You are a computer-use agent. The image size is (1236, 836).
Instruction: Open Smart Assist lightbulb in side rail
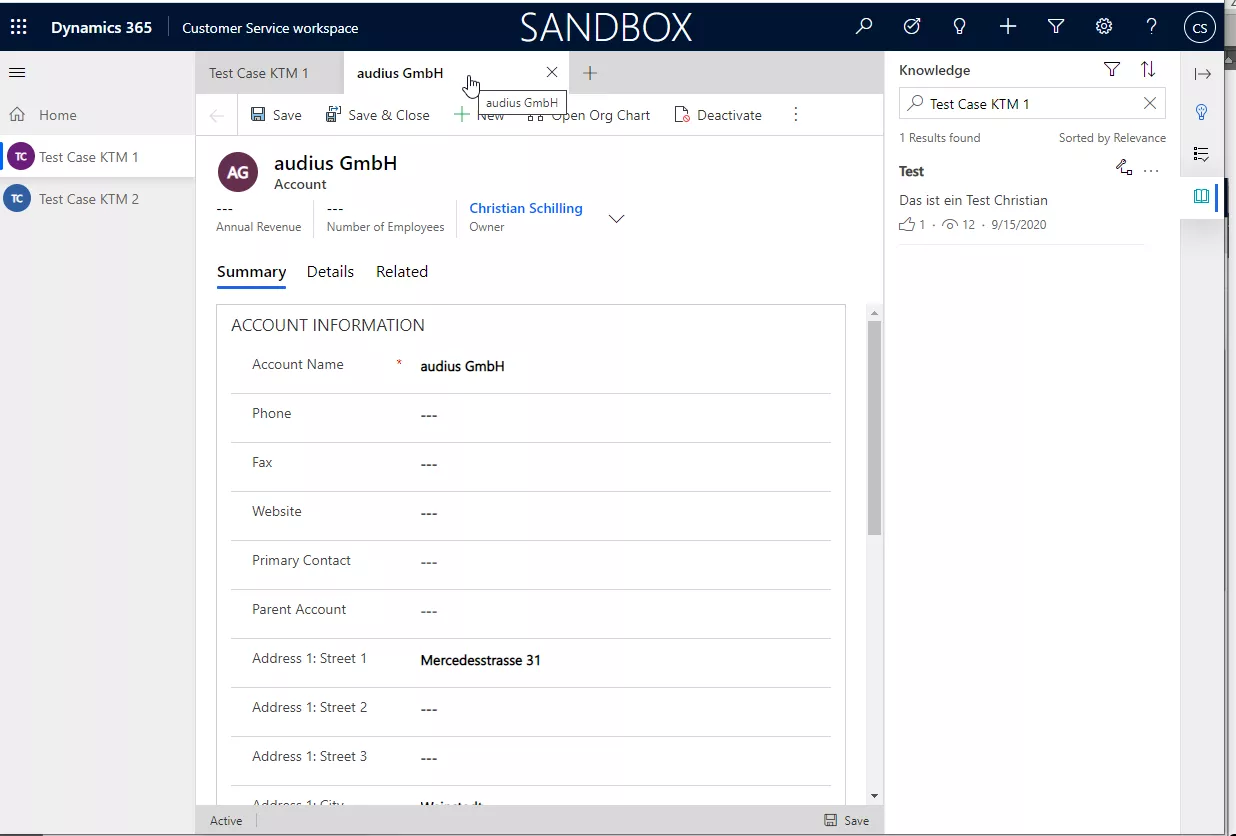coord(1202,112)
